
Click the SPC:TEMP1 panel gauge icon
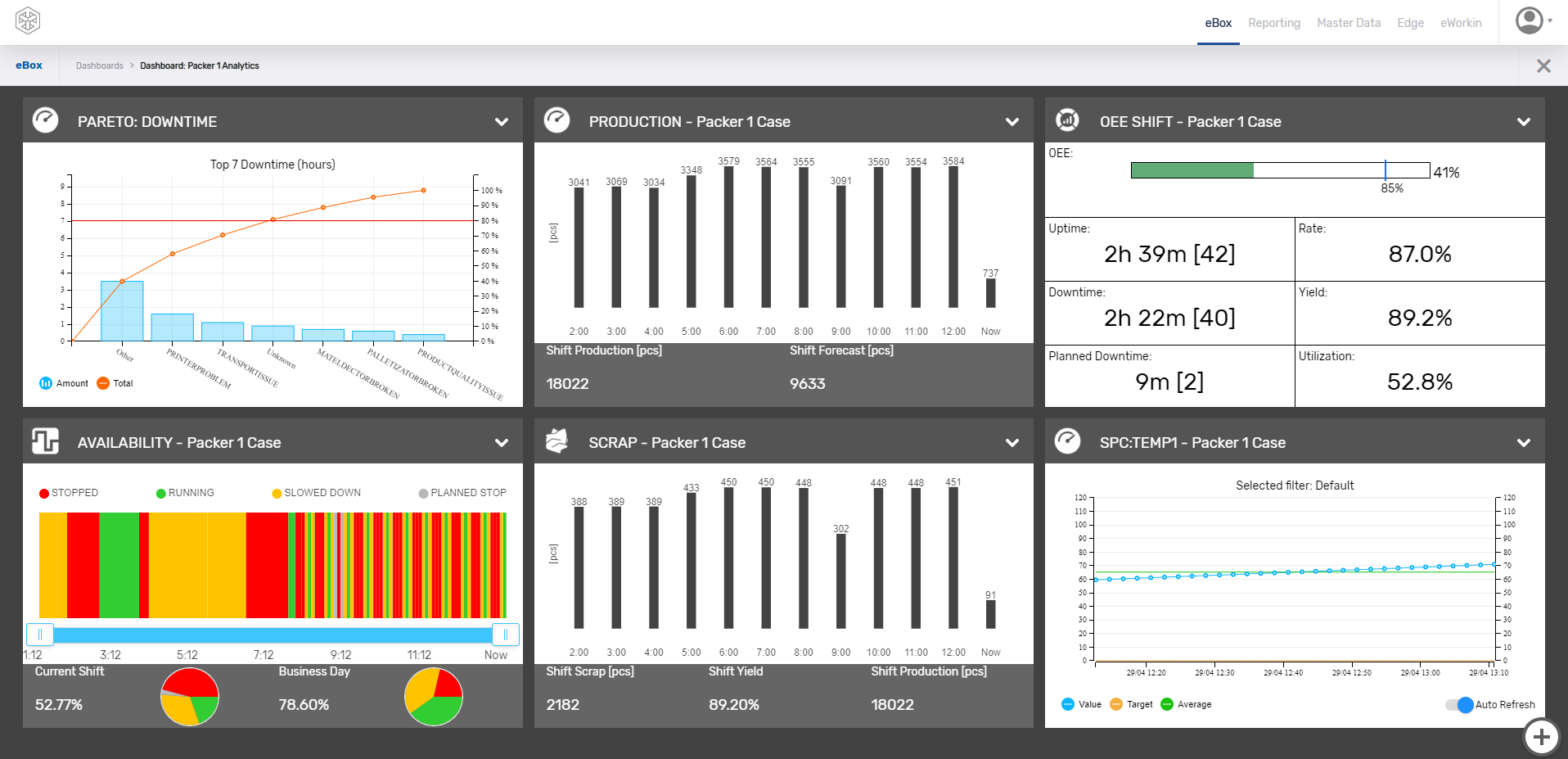point(1067,442)
